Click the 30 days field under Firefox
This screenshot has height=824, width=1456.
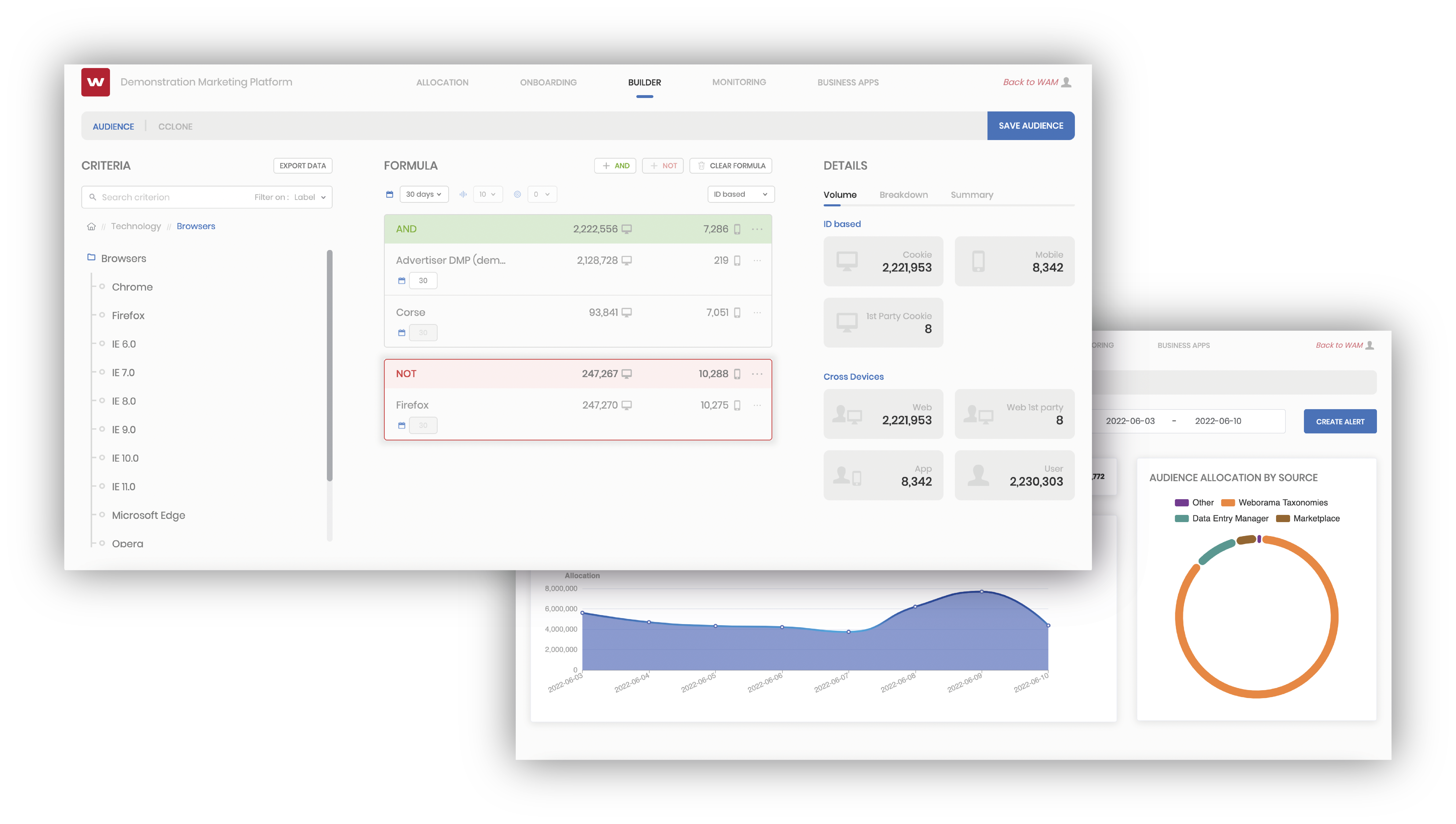coord(423,426)
